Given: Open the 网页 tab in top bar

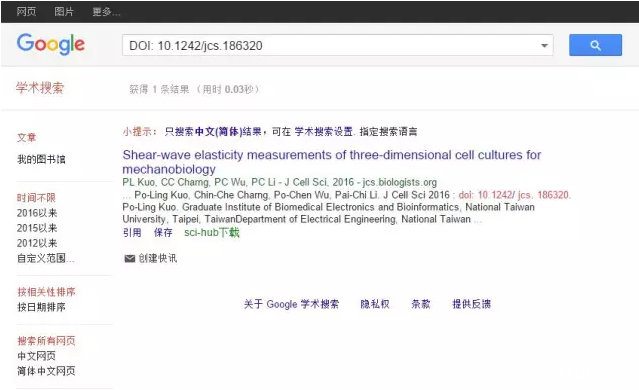Looking at the screenshot, I should pos(26,11).
